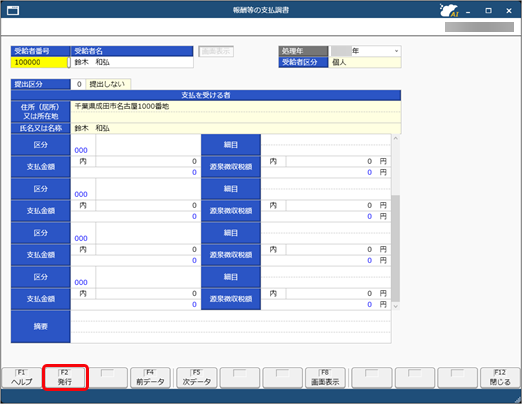This screenshot has width=522, height=404.
Task: Click the 処理年 label
Action: (303, 51)
